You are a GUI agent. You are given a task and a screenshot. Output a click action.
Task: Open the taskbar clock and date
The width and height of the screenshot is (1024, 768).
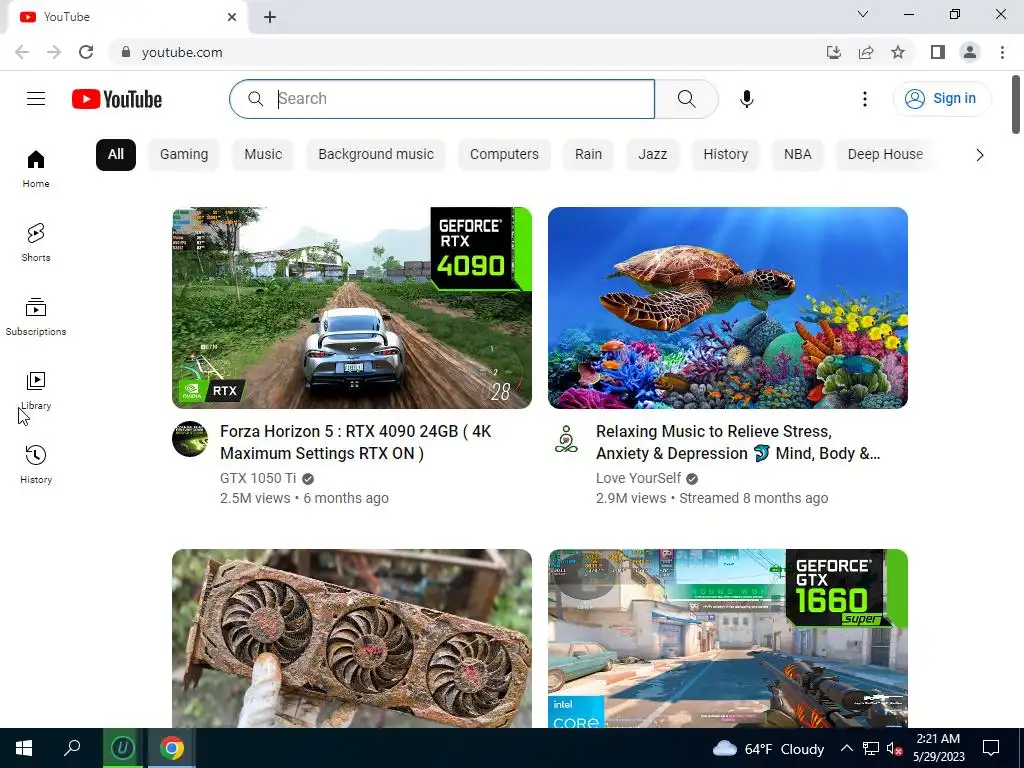tap(938, 748)
